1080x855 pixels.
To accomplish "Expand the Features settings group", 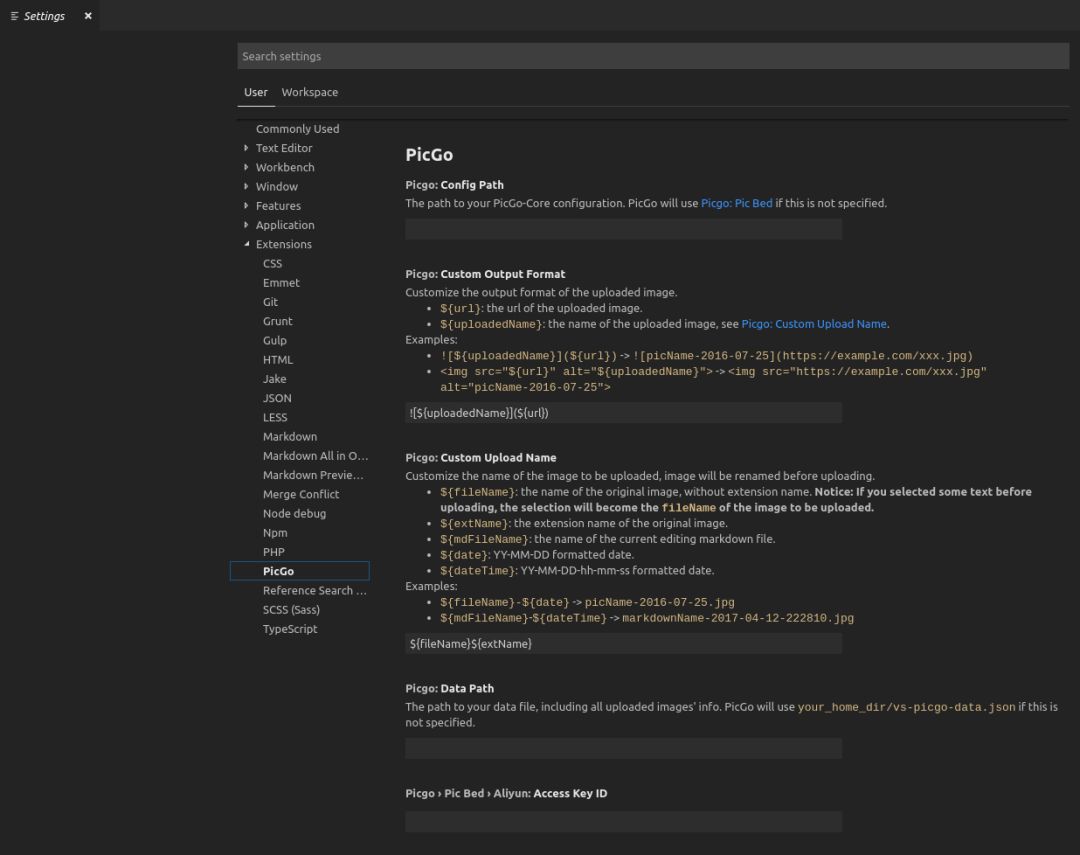I will click(247, 206).
